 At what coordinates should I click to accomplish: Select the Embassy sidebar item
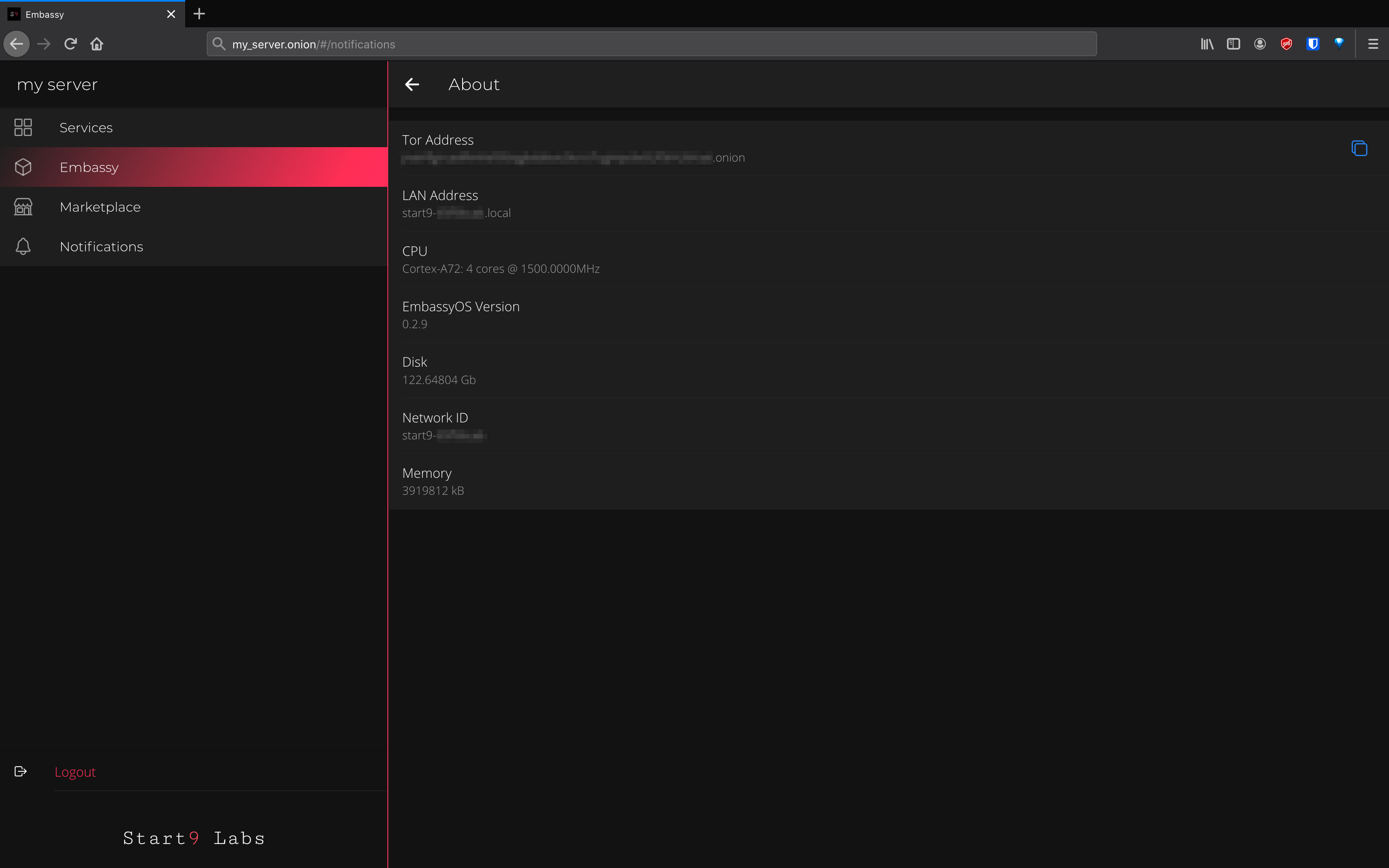89,167
